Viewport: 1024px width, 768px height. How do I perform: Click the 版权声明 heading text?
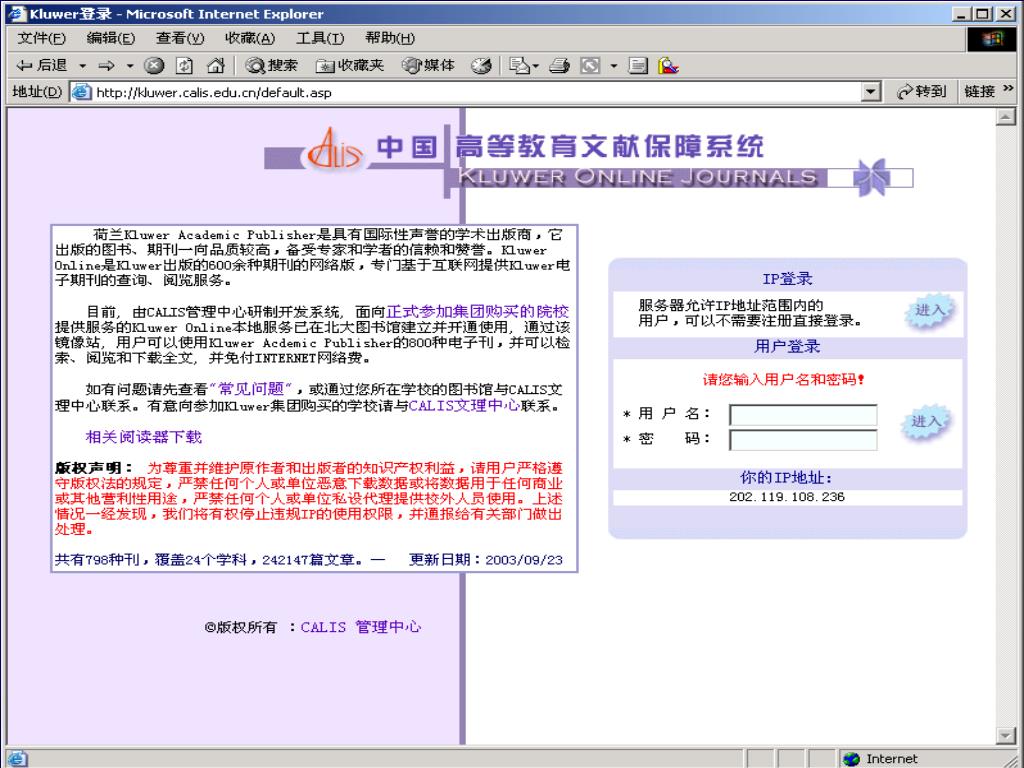tap(93, 468)
